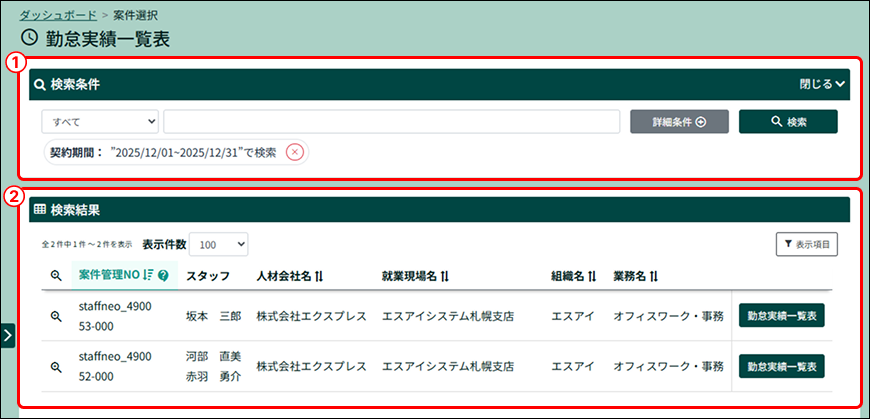Screen dimensions: 870x419
Task: Click the 全2件中1件～2件を表示 count text
Action: [x=87, y=244]
